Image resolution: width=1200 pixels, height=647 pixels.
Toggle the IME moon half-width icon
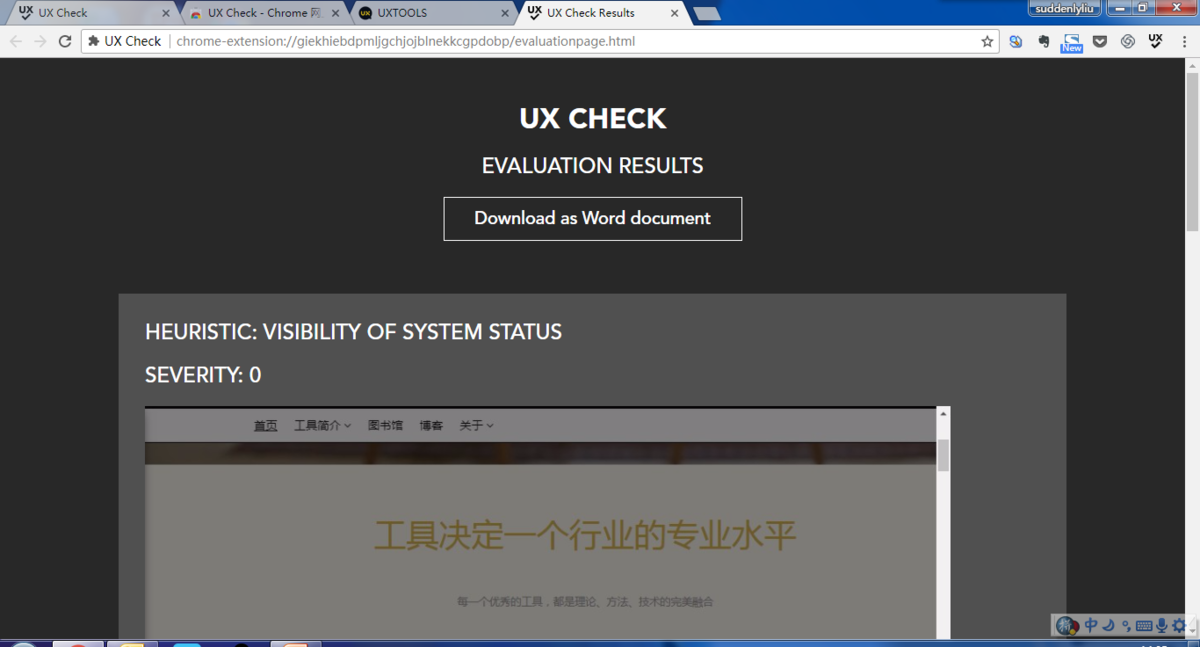coord(1109,626)
